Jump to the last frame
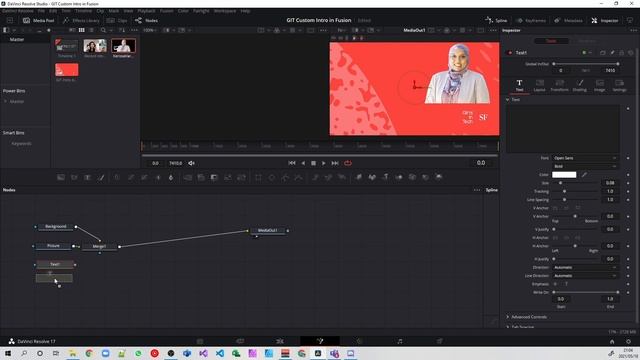 [x=335, y=163]
